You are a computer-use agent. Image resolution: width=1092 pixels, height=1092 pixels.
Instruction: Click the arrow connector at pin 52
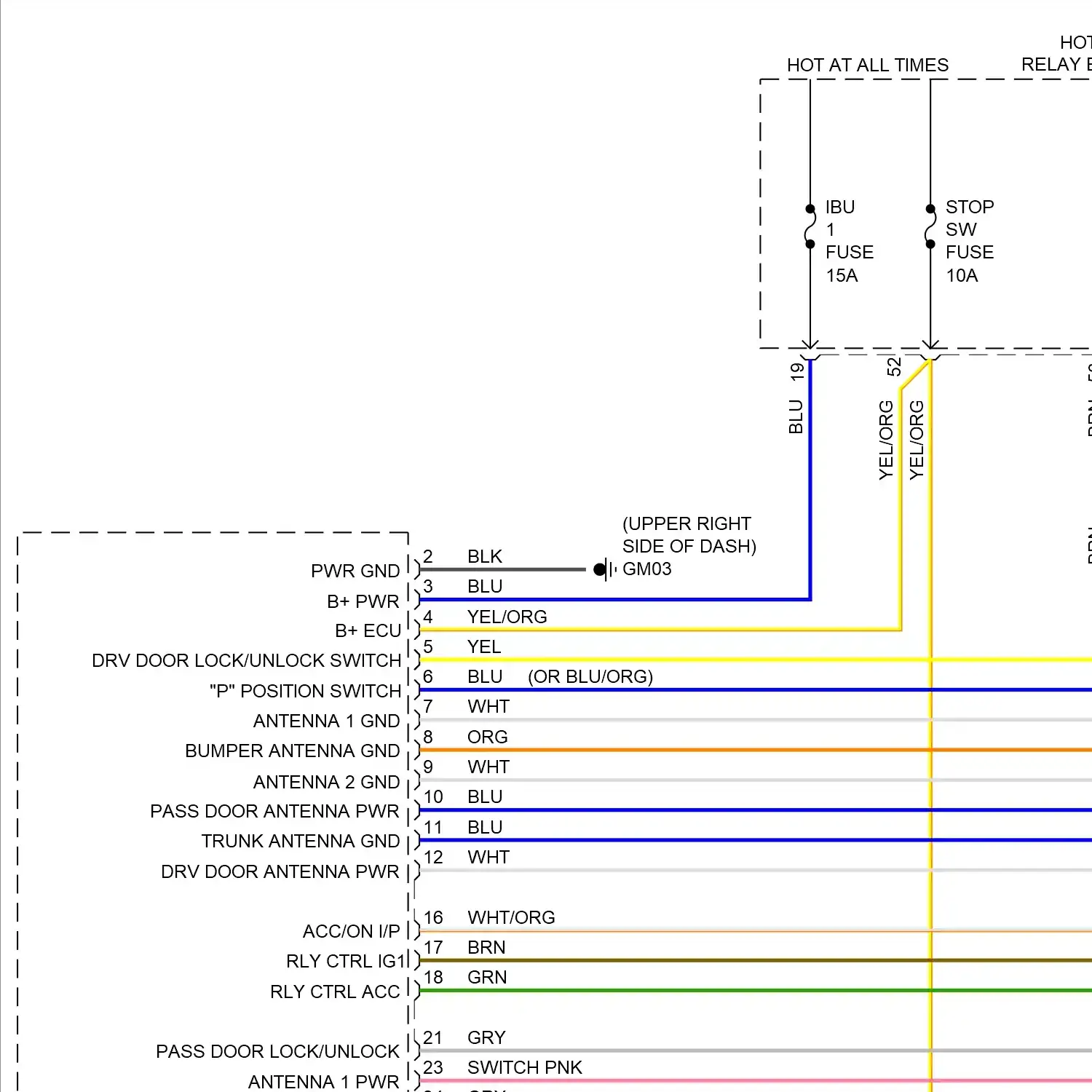tap(930, 346)
